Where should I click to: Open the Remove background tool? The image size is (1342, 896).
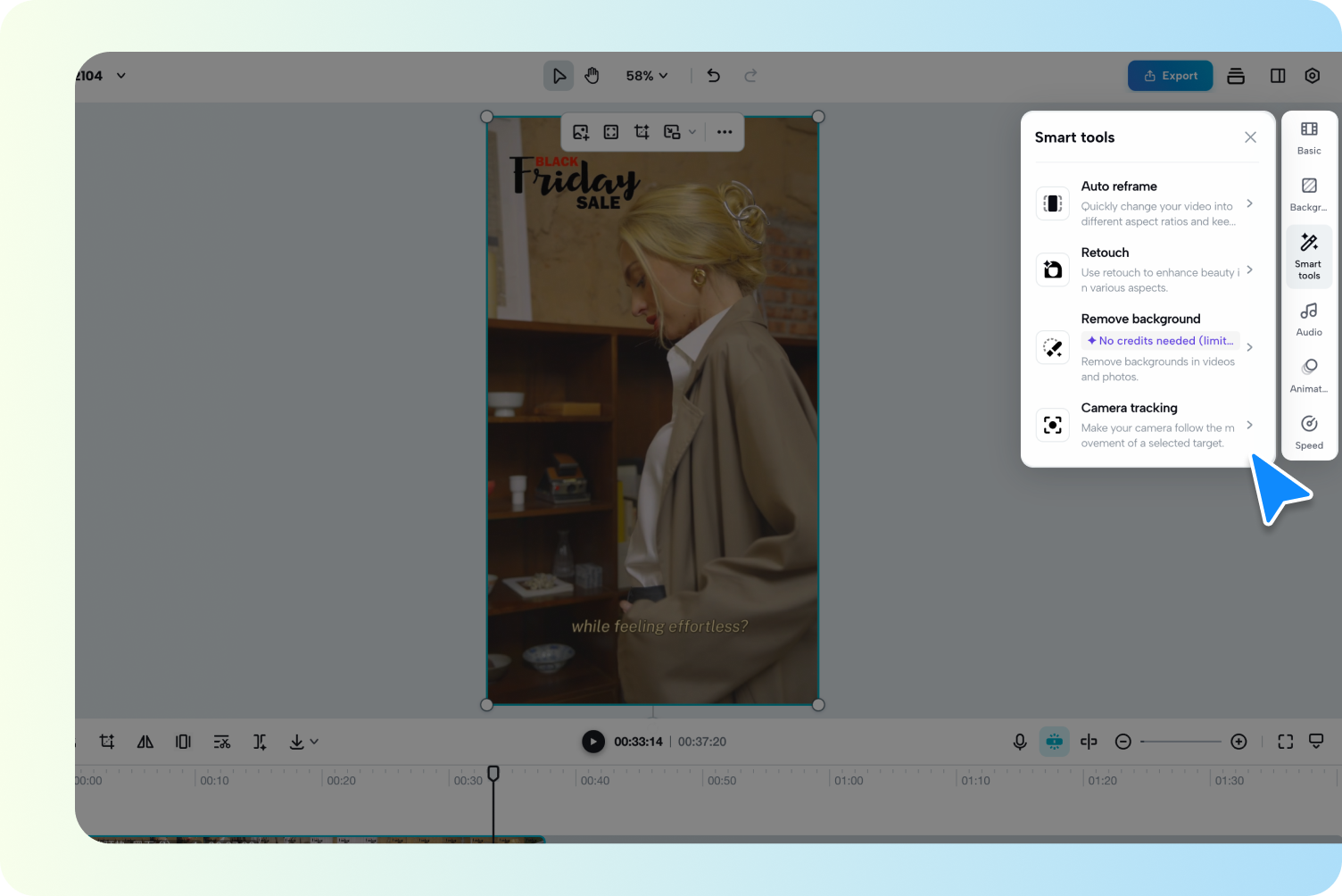pos(1147,347)
